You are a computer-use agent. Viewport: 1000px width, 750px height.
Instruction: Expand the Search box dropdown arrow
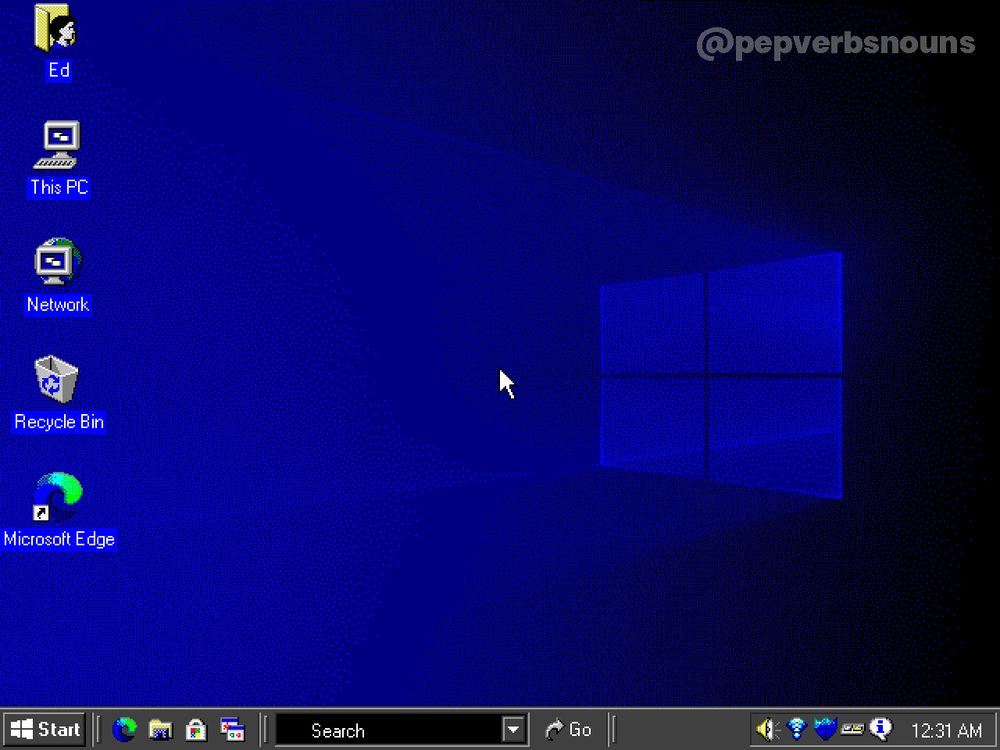513,730
